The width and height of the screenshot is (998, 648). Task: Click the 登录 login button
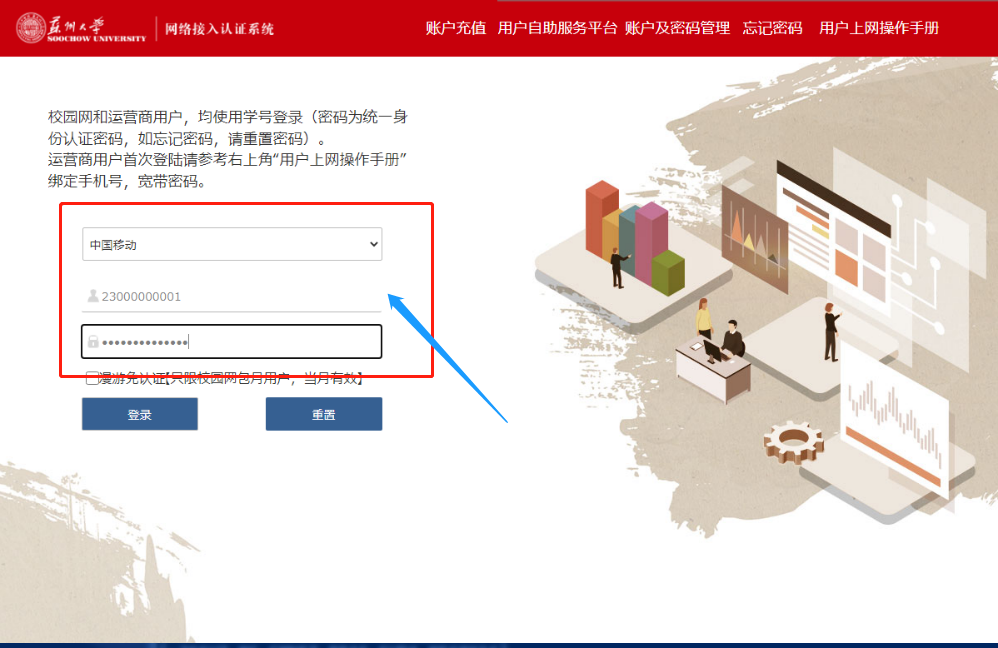(139, 414)
